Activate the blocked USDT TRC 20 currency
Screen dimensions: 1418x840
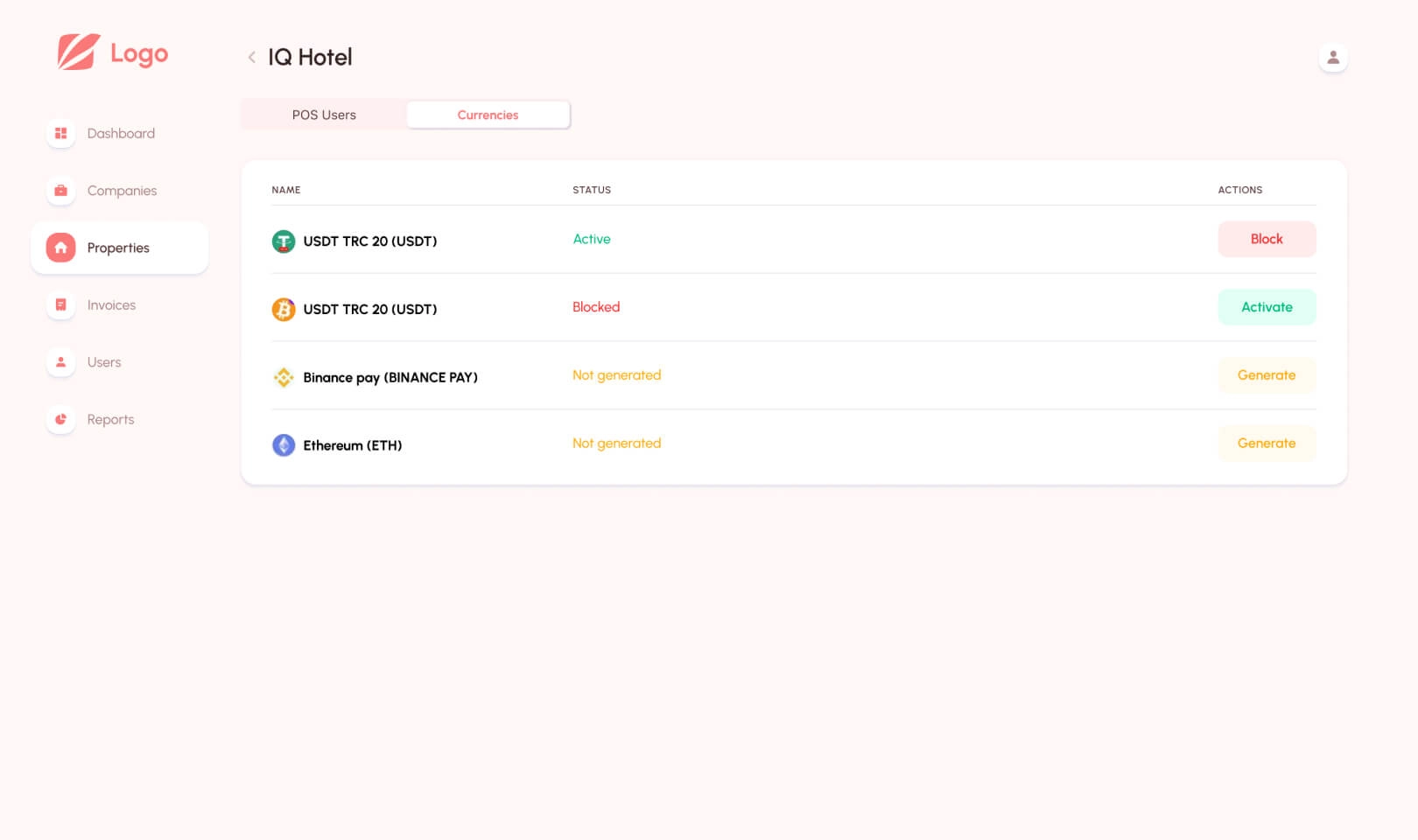coord(1266,307)
